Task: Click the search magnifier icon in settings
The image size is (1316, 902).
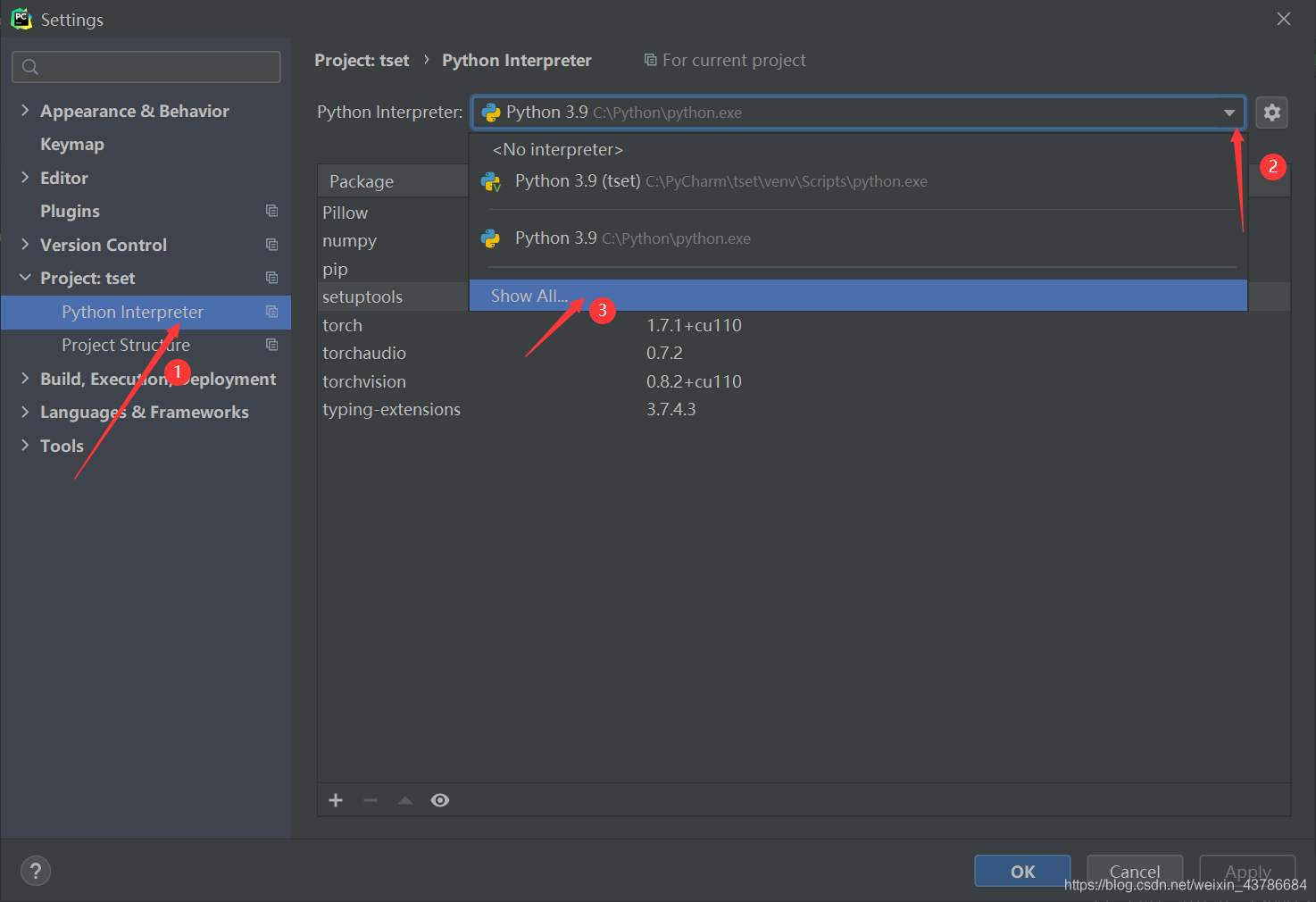Action: tap(30, 67)
